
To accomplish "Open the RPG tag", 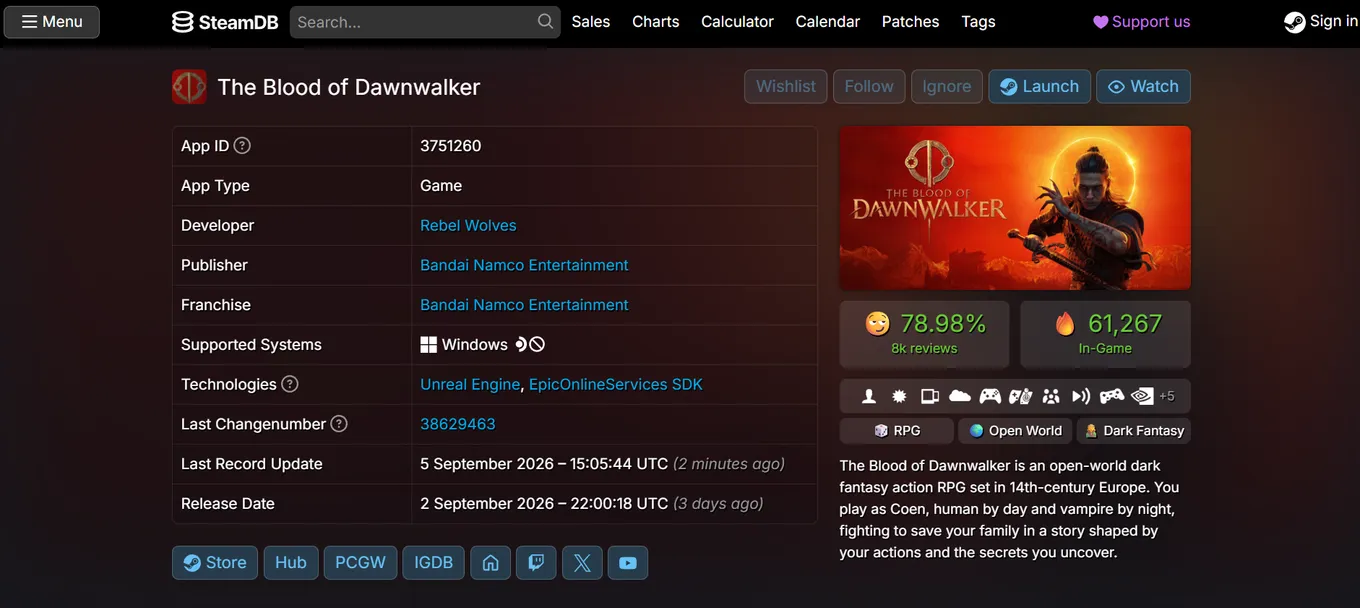I will click(x=896, y=431).
